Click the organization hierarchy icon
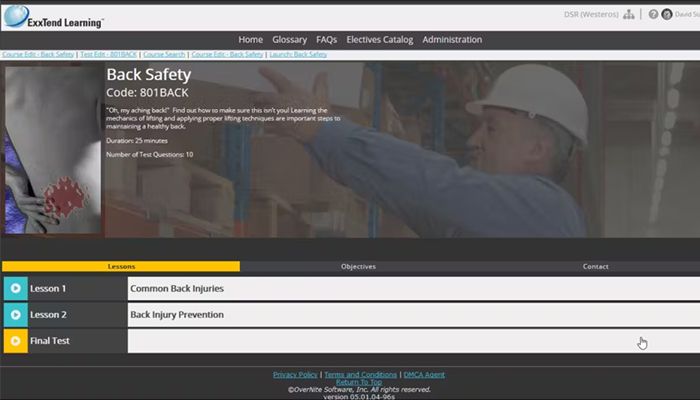Viewport: 700px width, 400px height. (628, 15)
